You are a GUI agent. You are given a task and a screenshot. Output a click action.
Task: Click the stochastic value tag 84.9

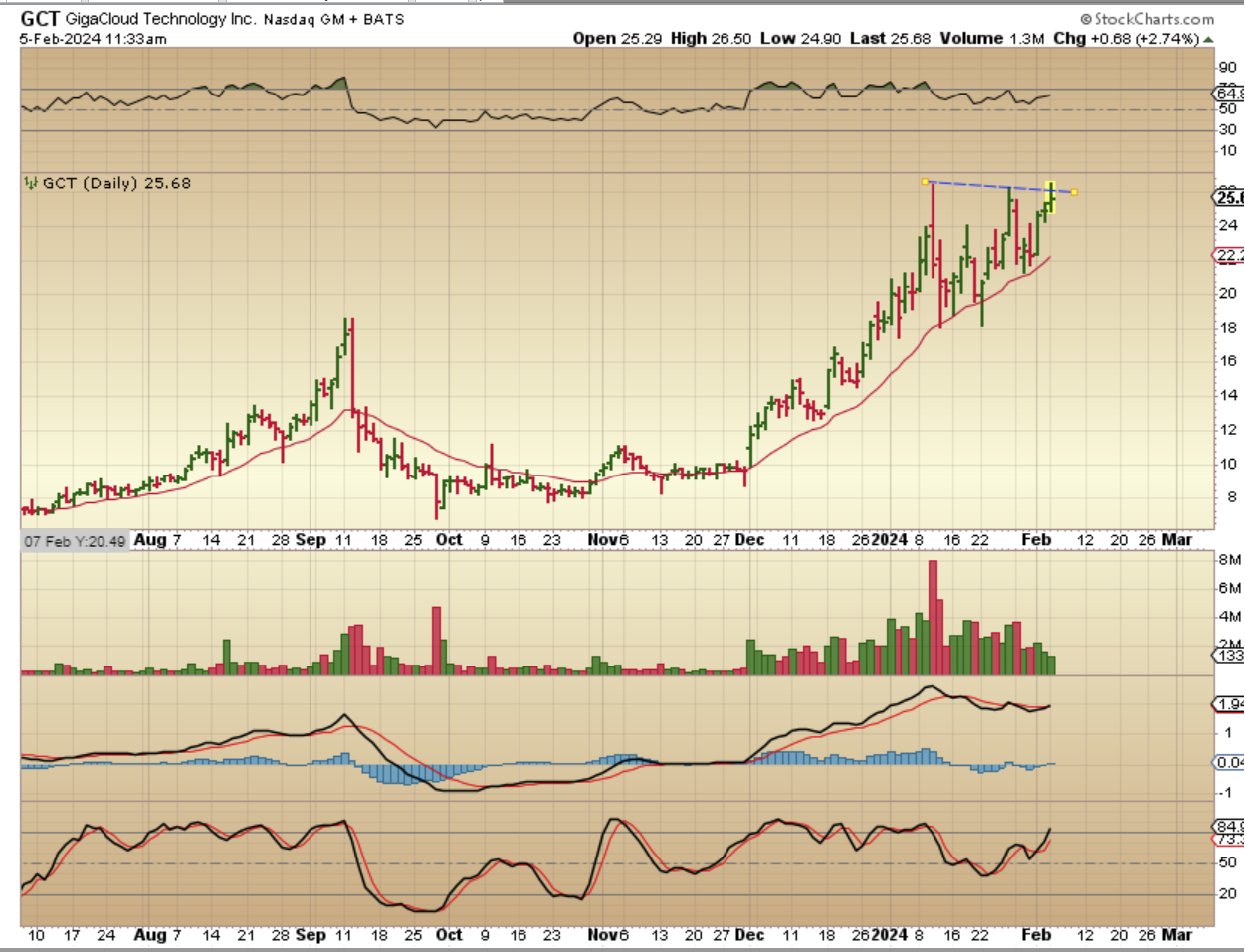[x=1229, y=827]
